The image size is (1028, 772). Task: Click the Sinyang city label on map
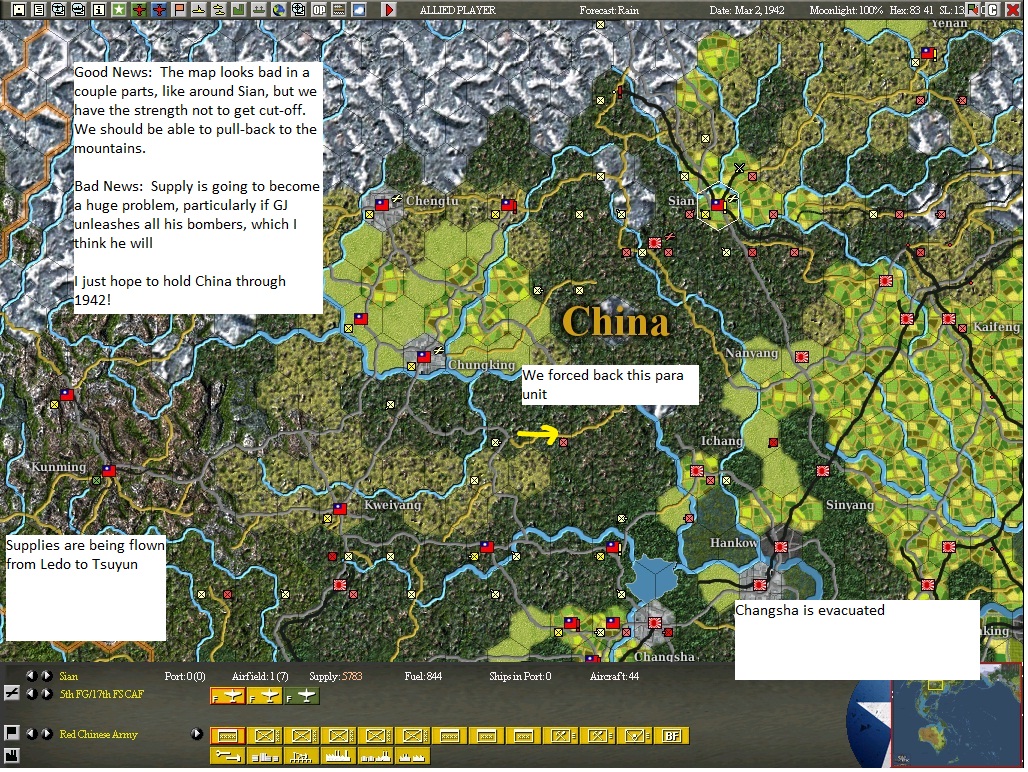[x=850, y=505]
